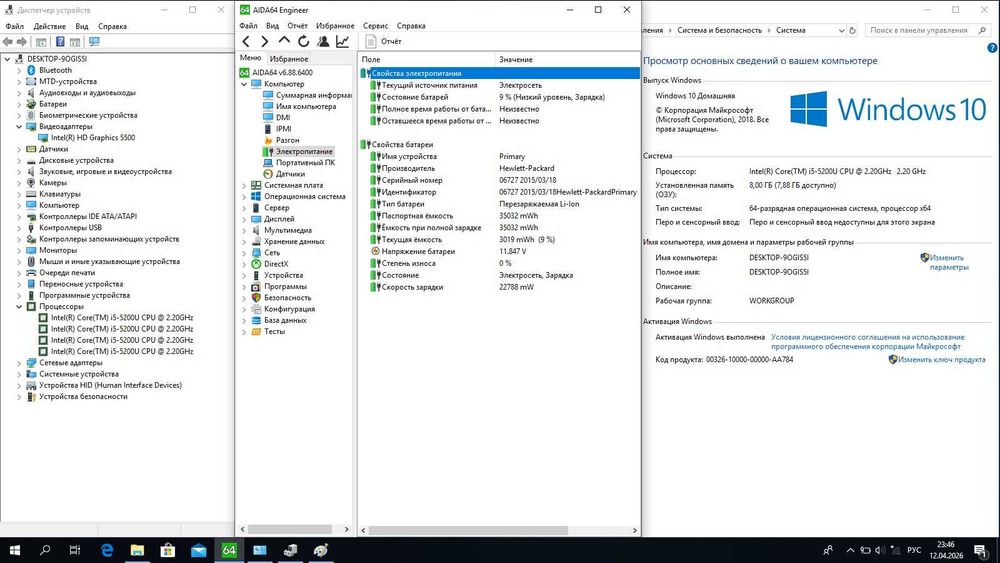Expand Дисковые устройства in Device Manager
Viewport: 1000px width, 563px height.
[19, 161]
